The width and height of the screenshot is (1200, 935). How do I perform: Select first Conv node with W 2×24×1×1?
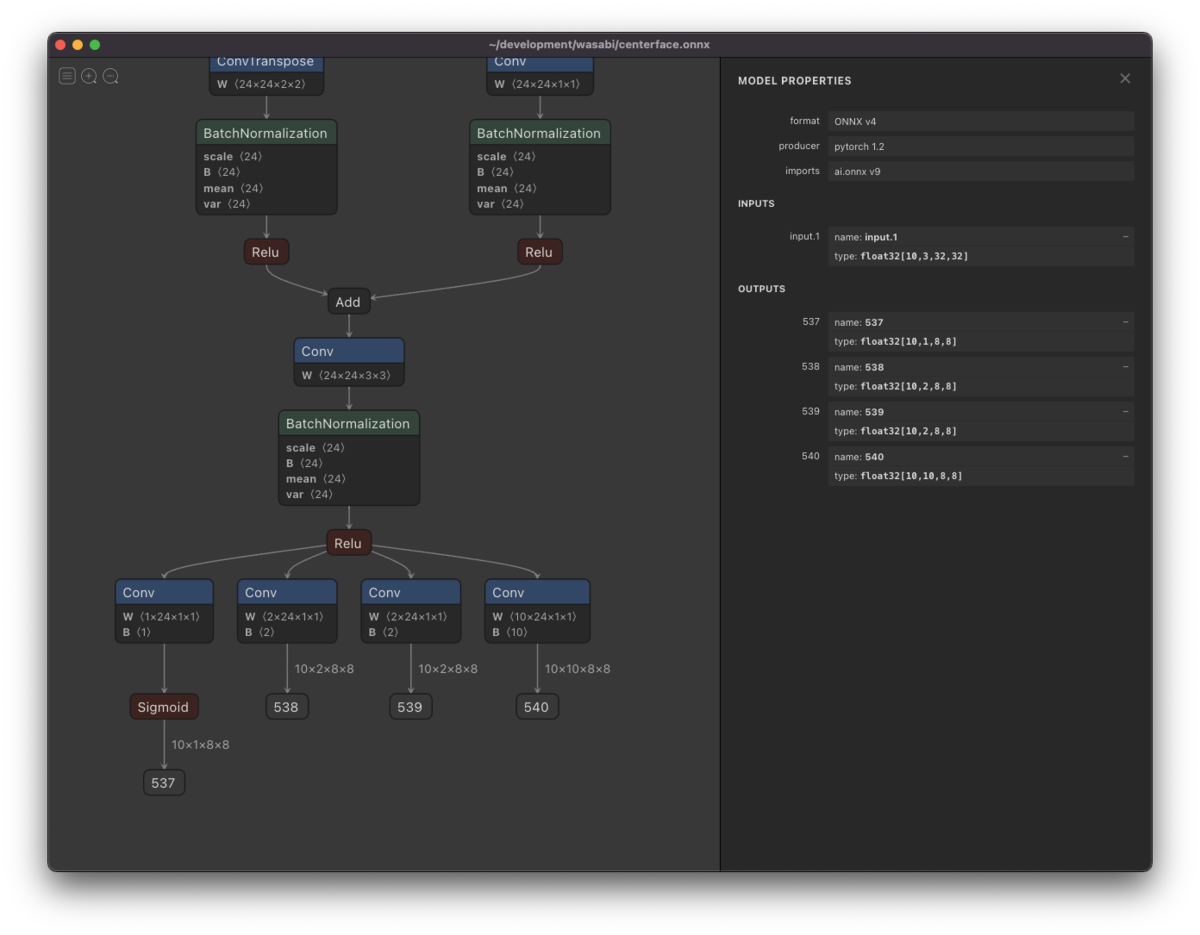point(287,592)
